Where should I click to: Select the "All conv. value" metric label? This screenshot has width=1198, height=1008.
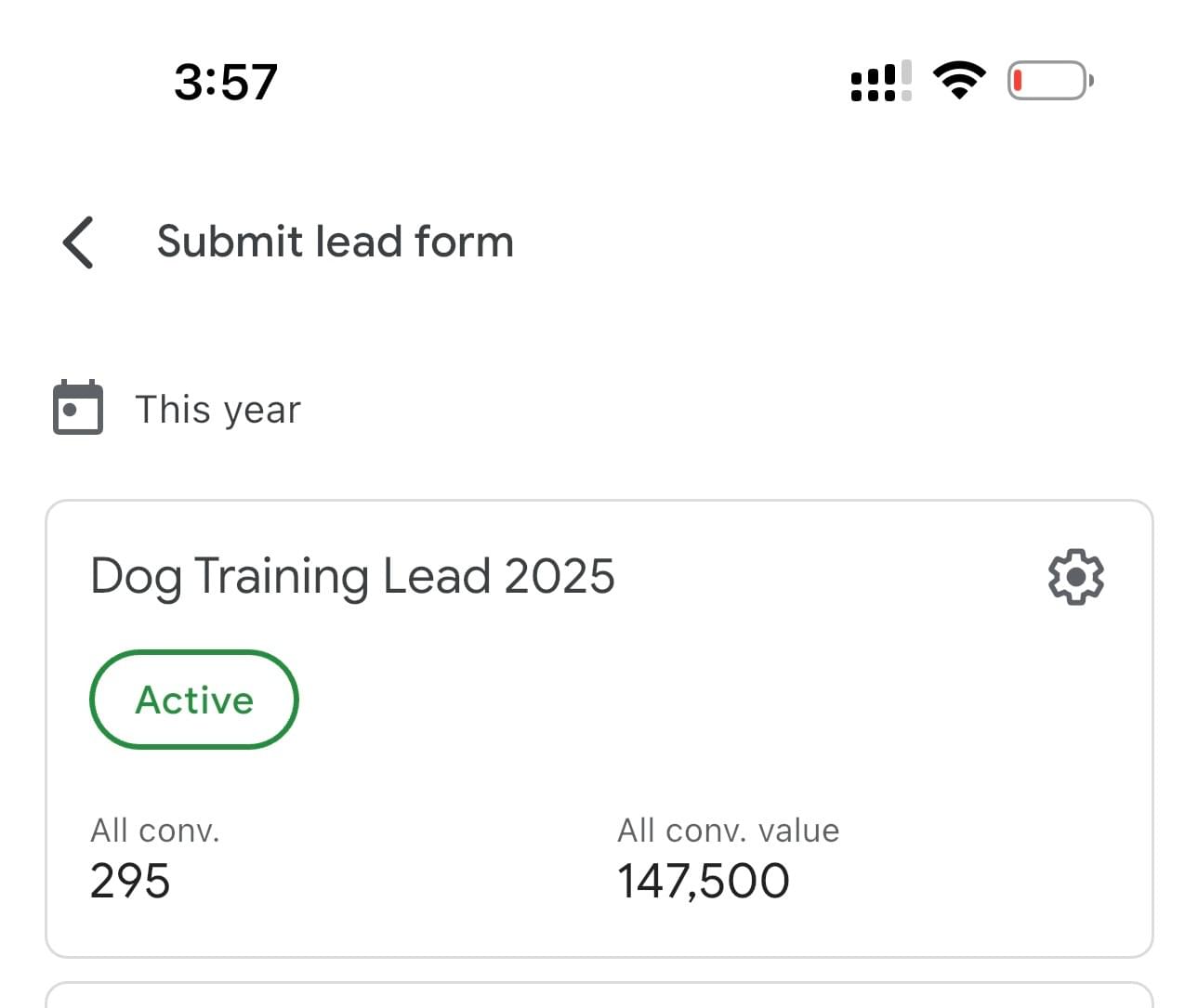click(x=728, y=831)
